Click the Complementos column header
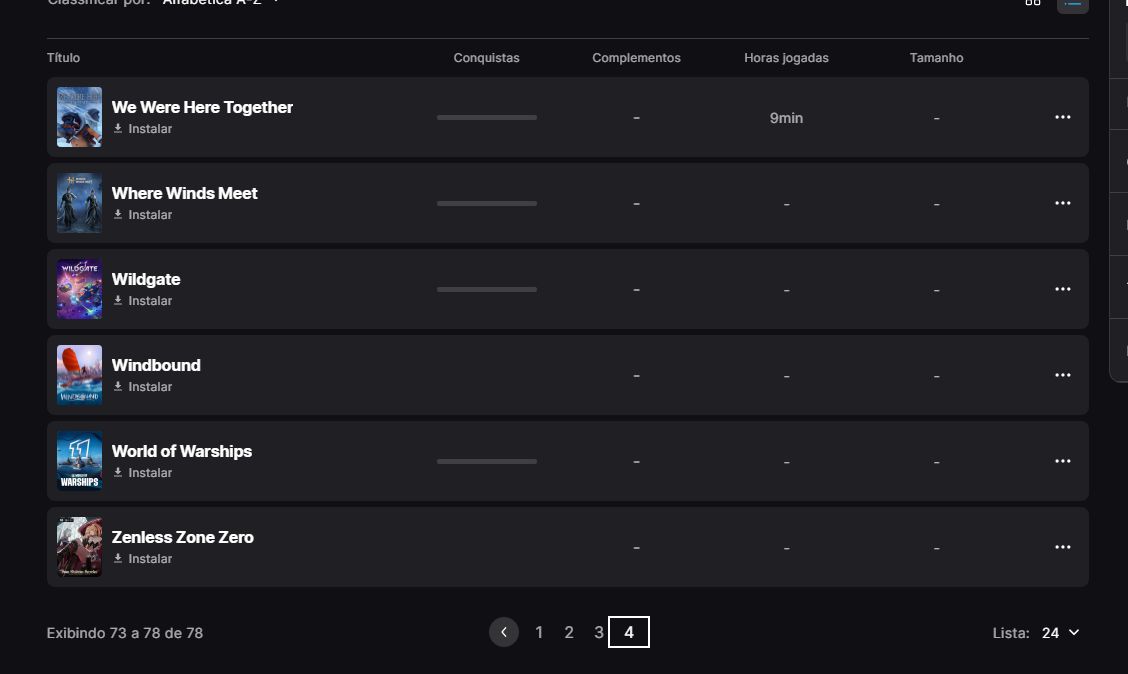Screen dimensions: 1128x674 637,58
